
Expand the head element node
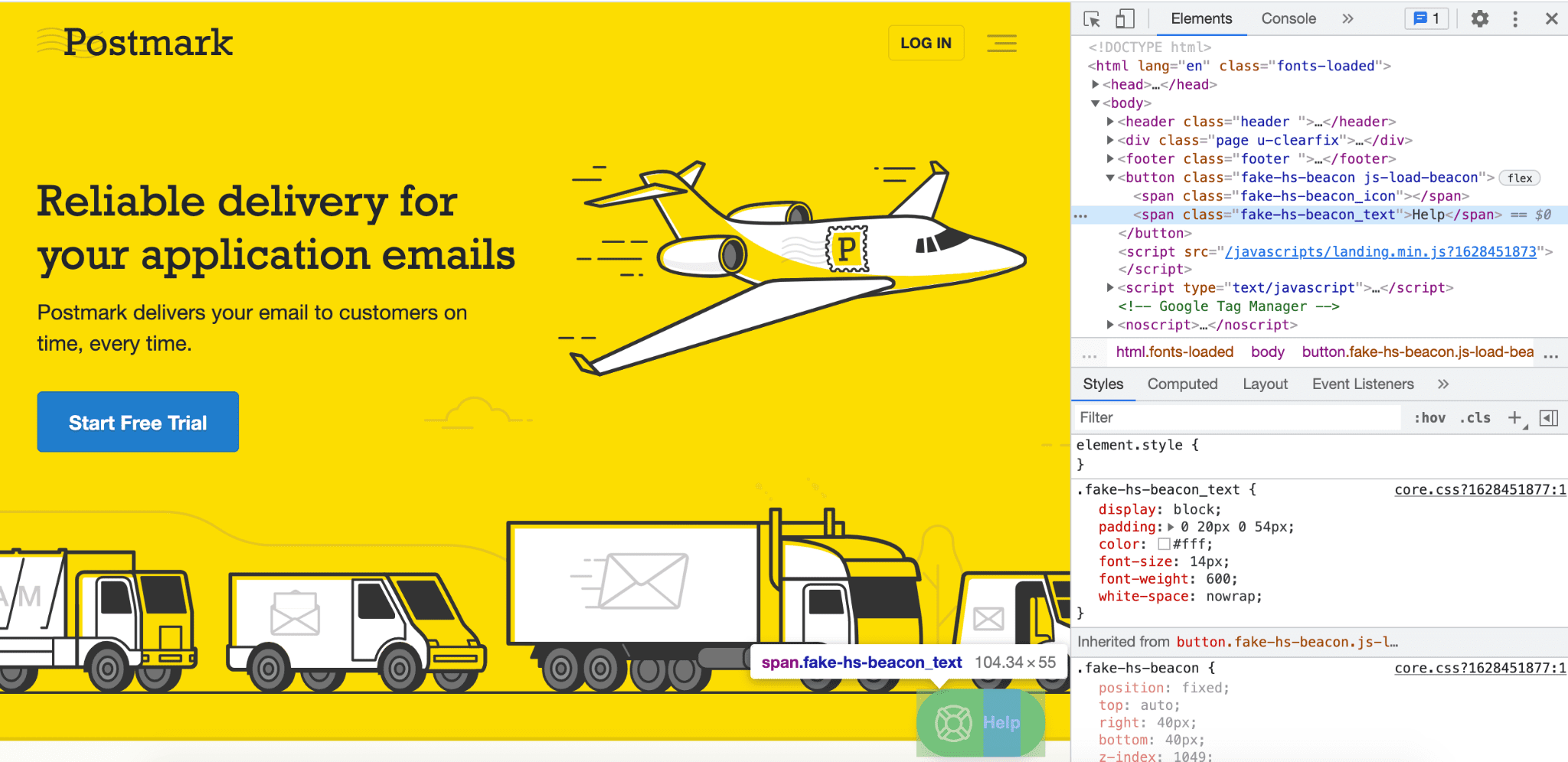point(1096,84)
